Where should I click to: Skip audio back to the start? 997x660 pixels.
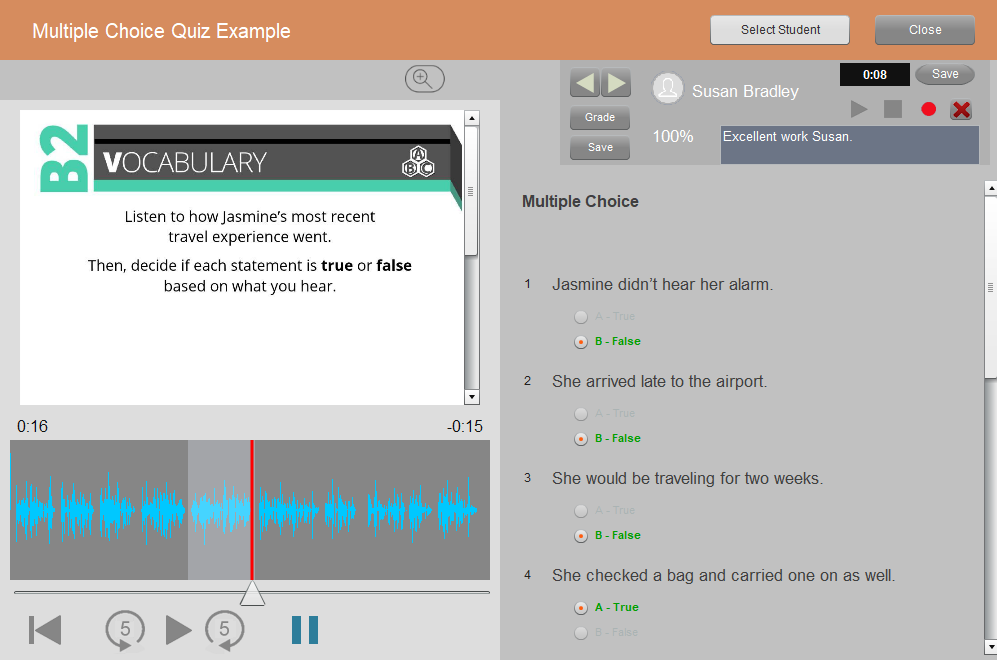45,630
